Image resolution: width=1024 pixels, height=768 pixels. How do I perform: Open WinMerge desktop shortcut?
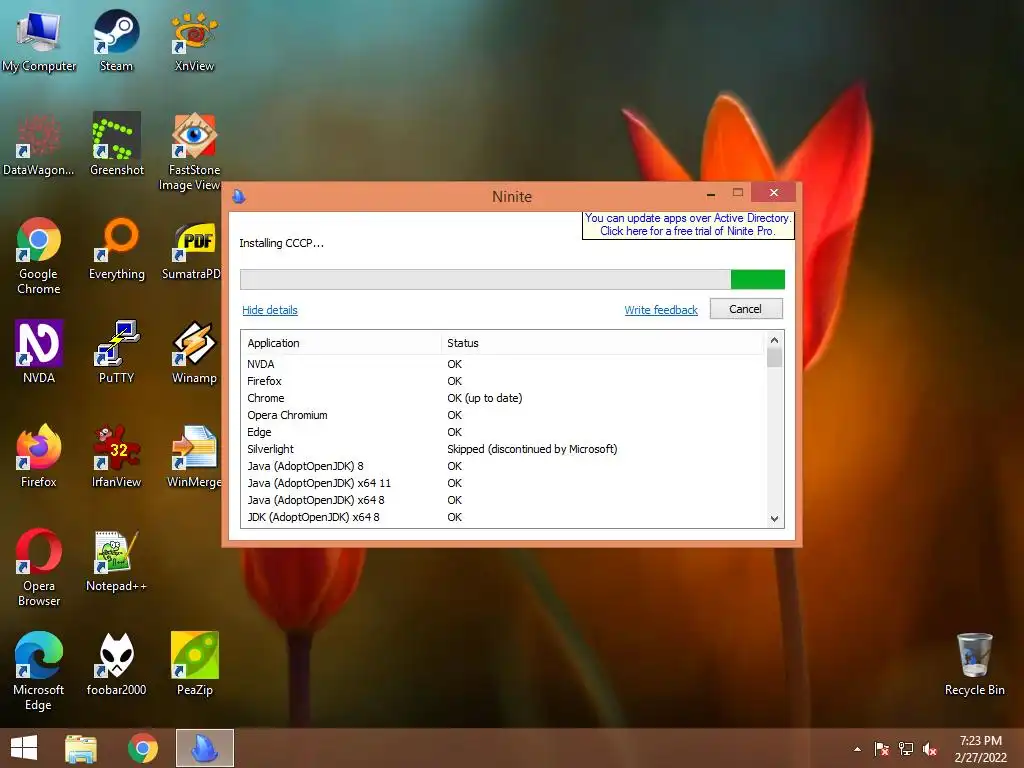tap(194, 456)
